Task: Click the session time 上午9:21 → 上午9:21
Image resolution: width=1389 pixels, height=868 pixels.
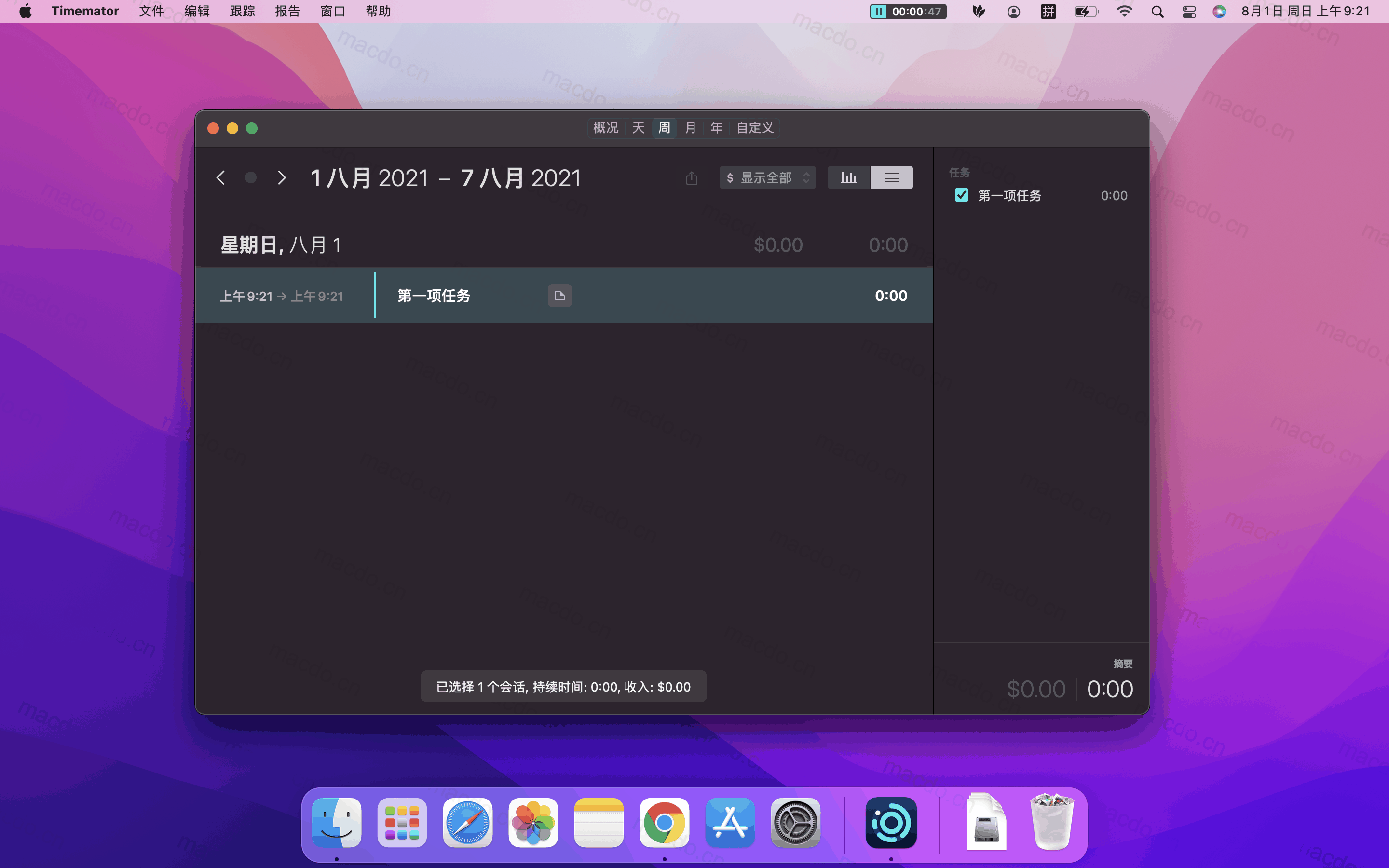Action: coord(281,296)
